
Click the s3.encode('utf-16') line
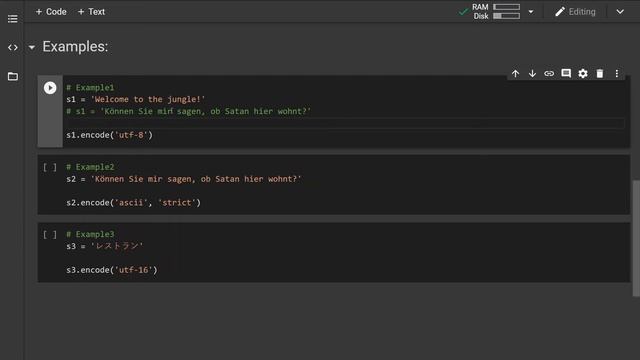112,270
